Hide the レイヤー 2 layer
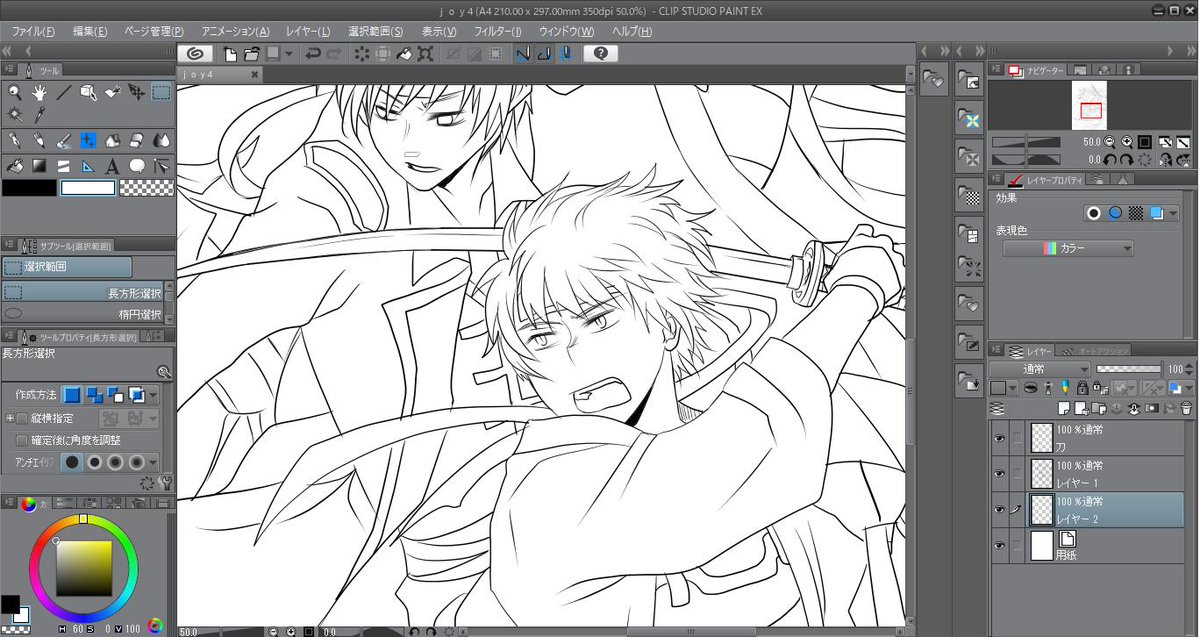Viewport: 1200px width, 637px height. (999, 509)
